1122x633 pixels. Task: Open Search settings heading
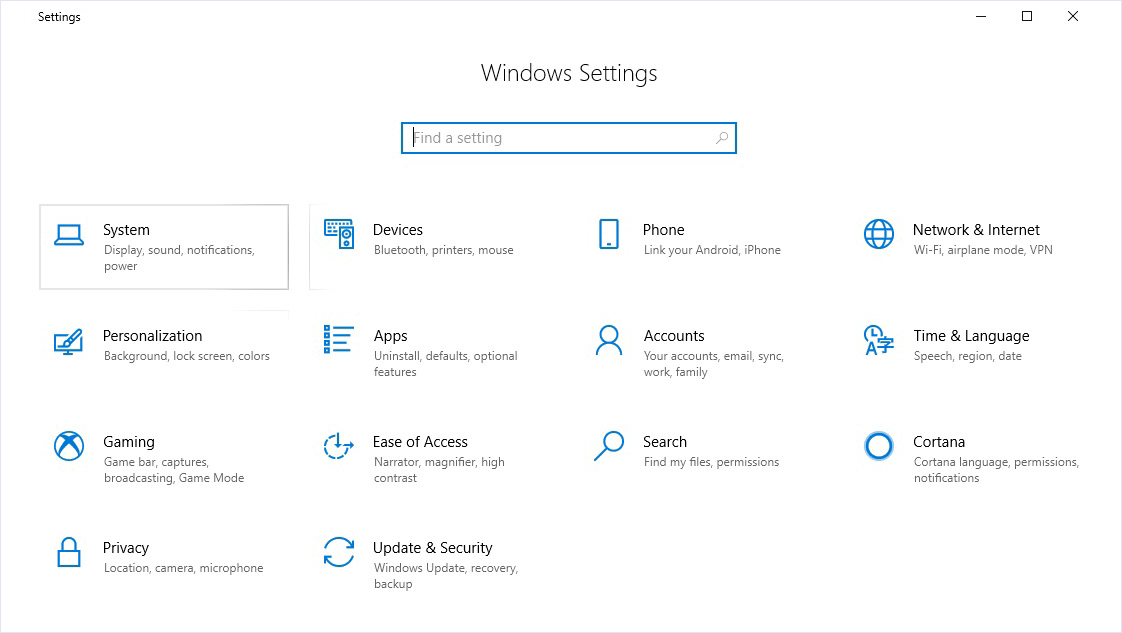[665, 442]
